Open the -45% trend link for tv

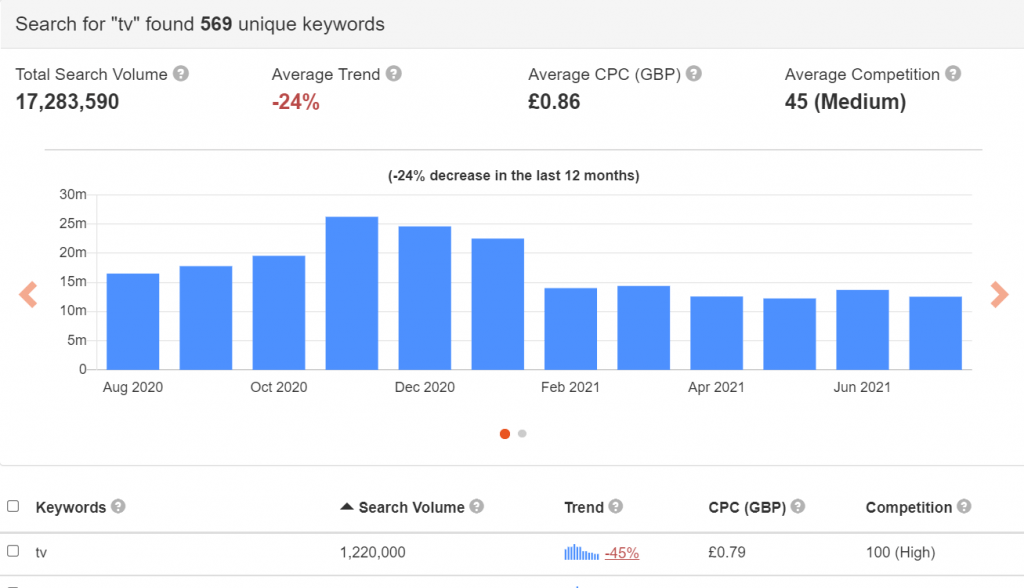tap(622, 552)
